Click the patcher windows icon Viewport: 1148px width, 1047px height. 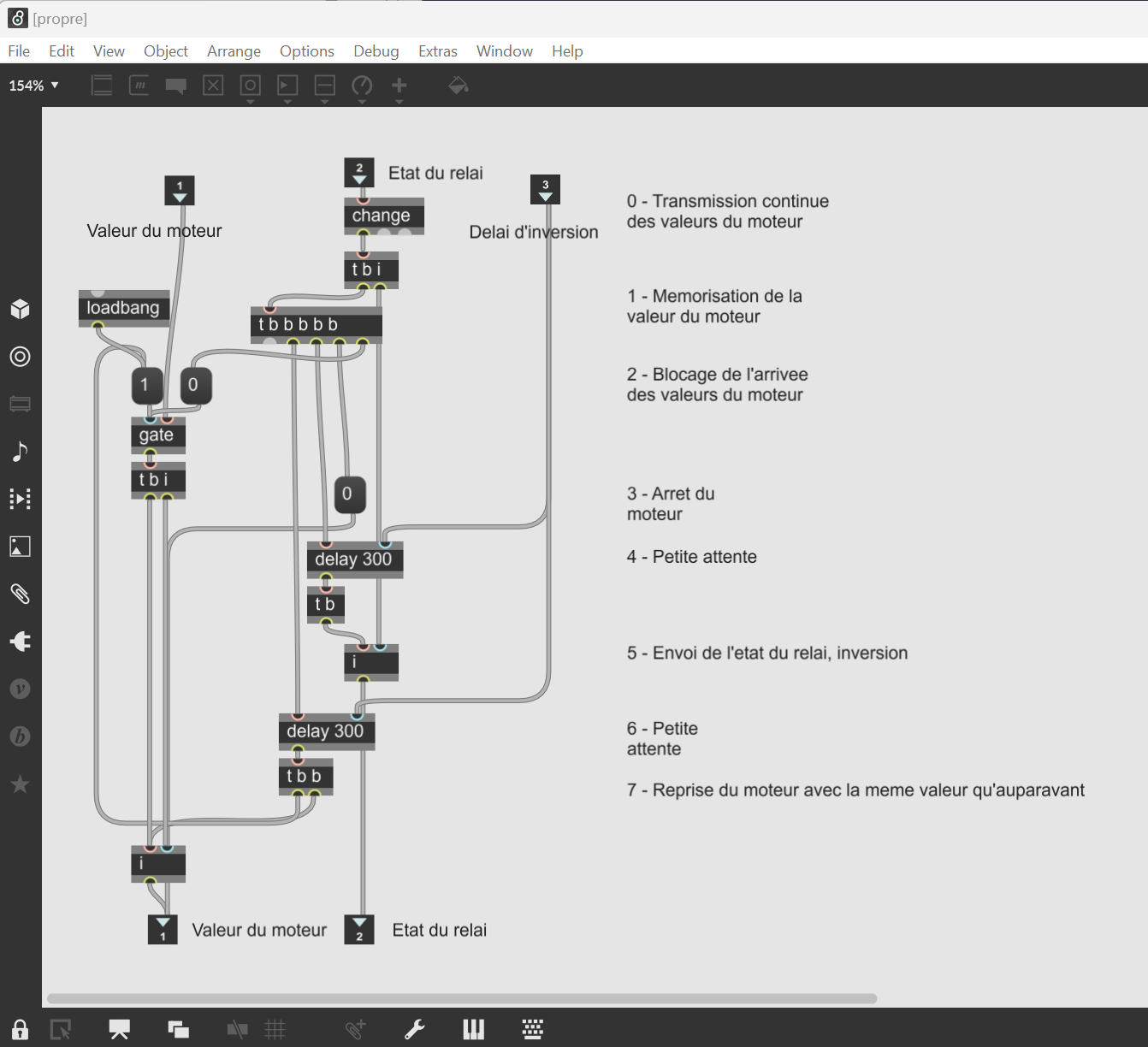click(178, 1029)
